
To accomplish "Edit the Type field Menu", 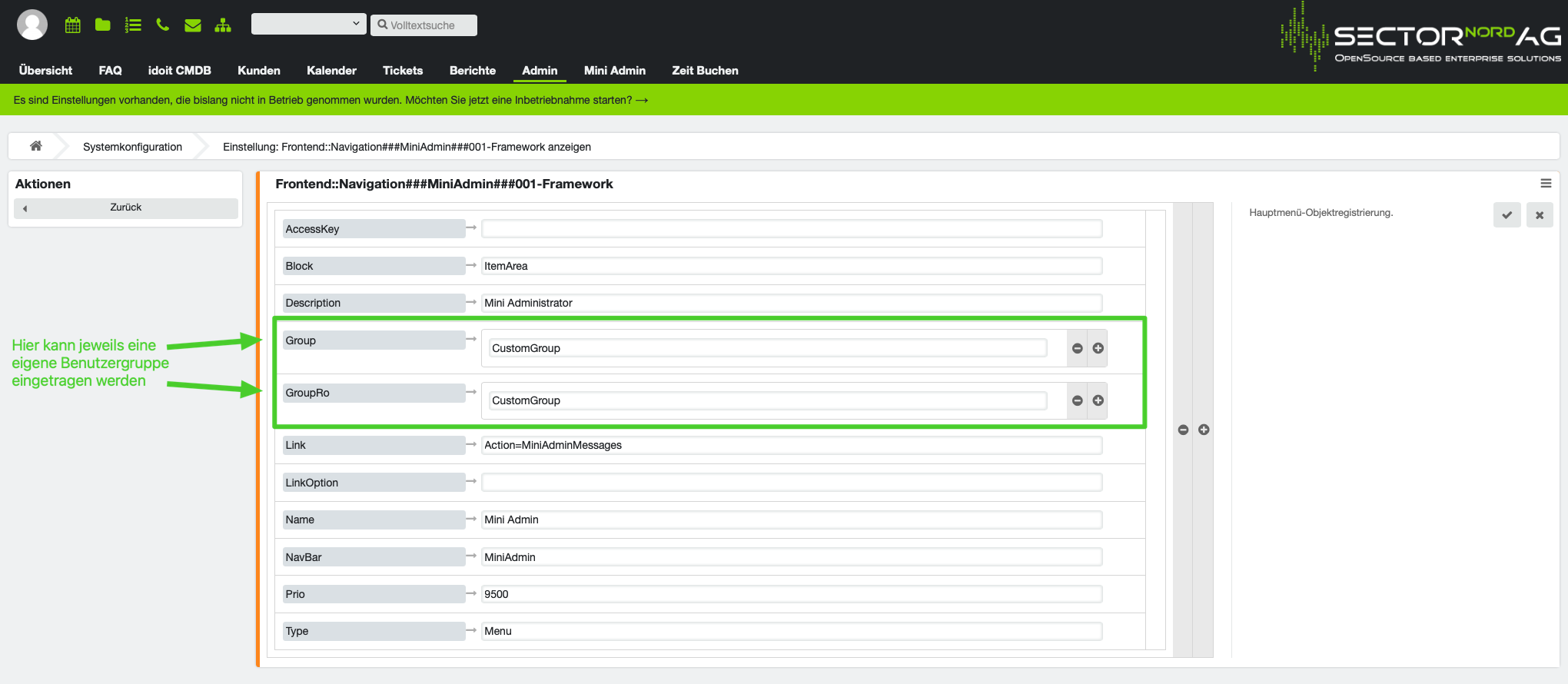I will click(792, 631).
